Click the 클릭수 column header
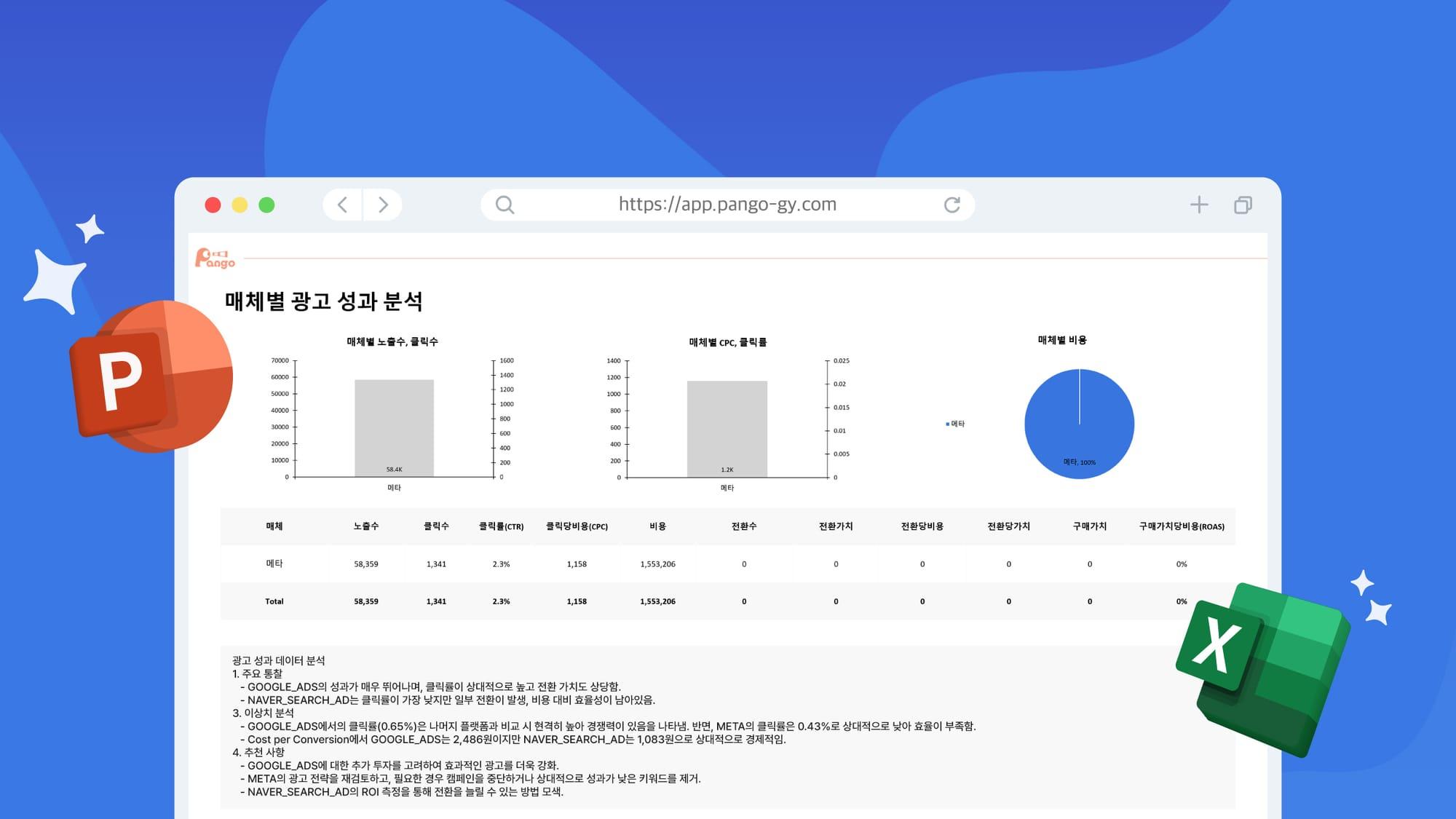The image size is (1456, 819). 436,526
